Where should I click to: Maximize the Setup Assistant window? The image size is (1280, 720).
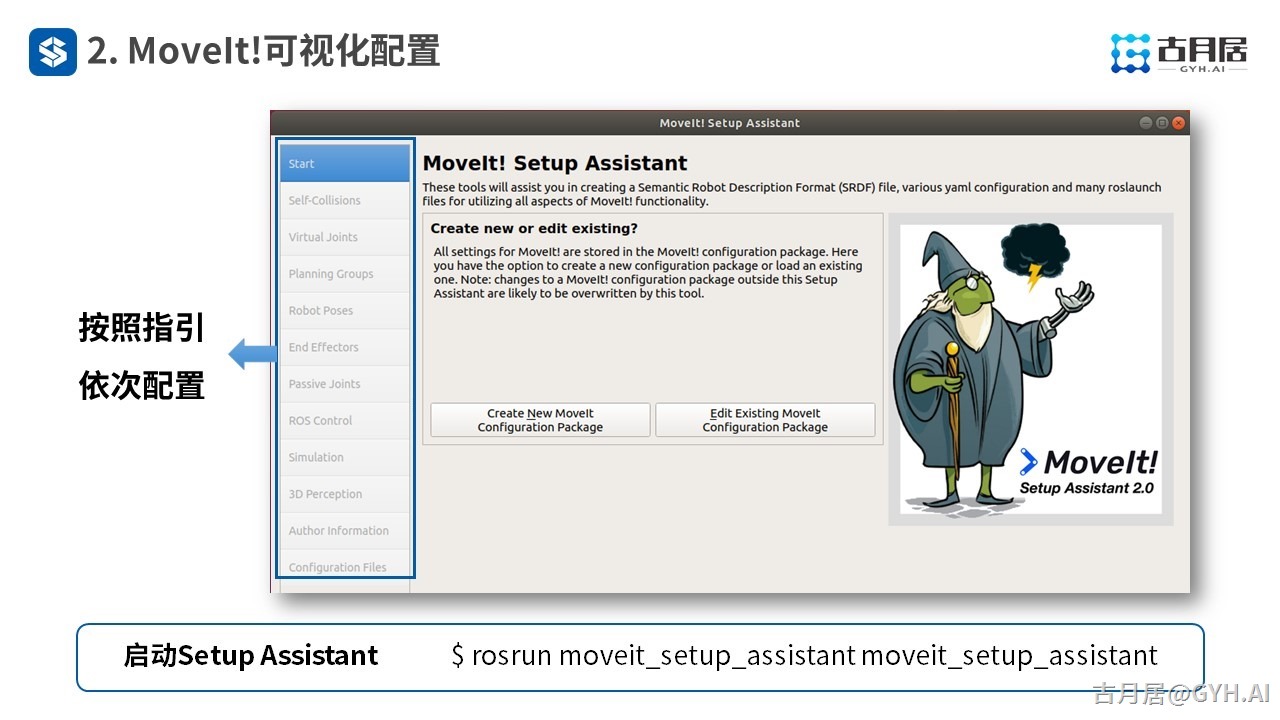[x=1162, y=123]
